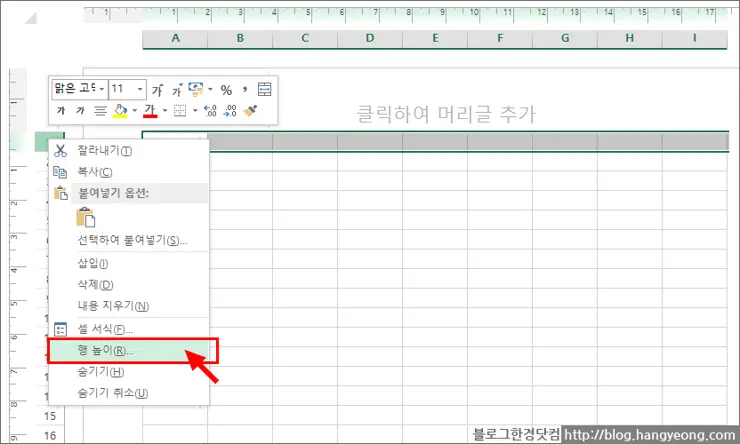Image resolution: width=740 pixels, height=444 pixels.
Task: Select 내용 지우기(N) menu entry
Action: tap(129, 306)
